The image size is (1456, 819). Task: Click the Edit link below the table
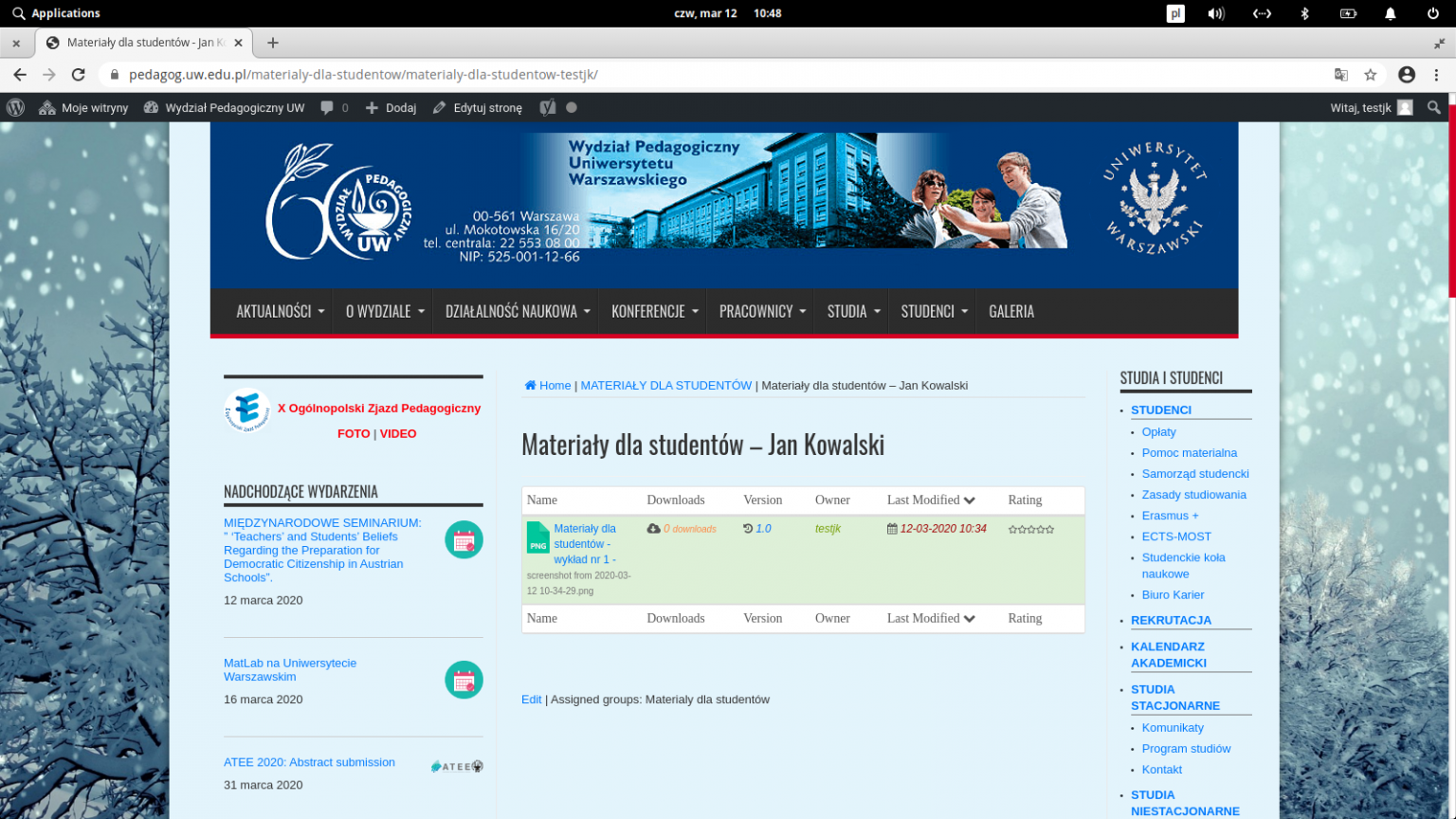(x=532, y=700)
